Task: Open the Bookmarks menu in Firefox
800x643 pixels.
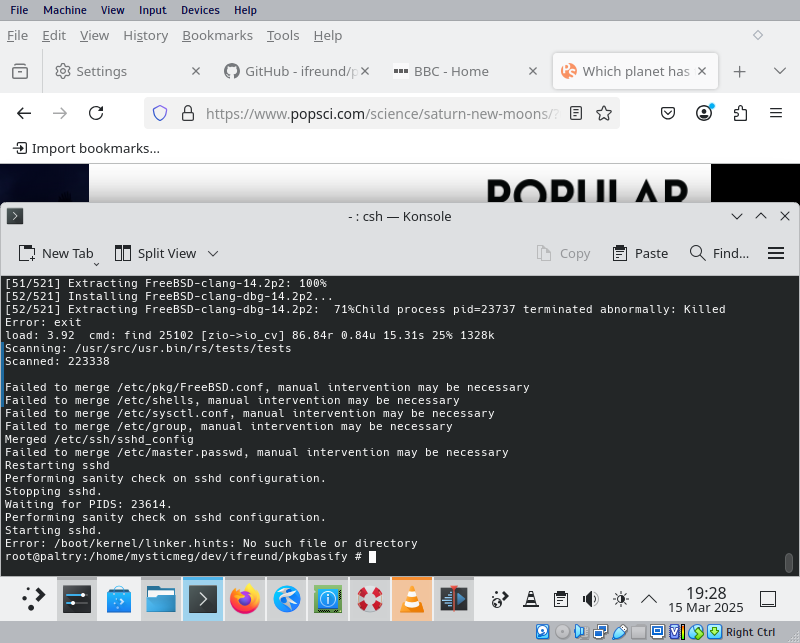Action: [217, 35]
